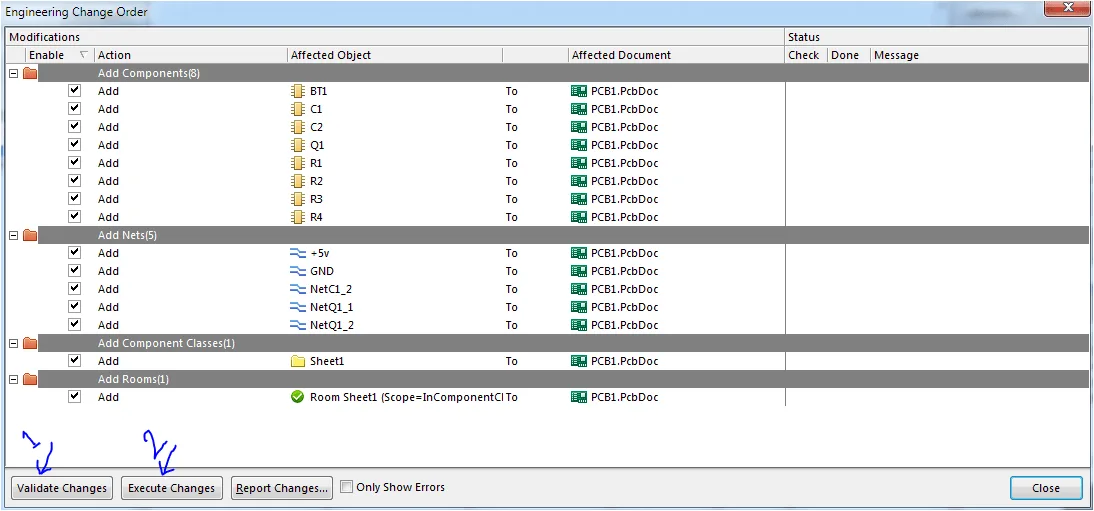Uncheck the enable box for +5v net
Screen dimensions: 1094x511
pyautogui.click(x=75, y=252)
